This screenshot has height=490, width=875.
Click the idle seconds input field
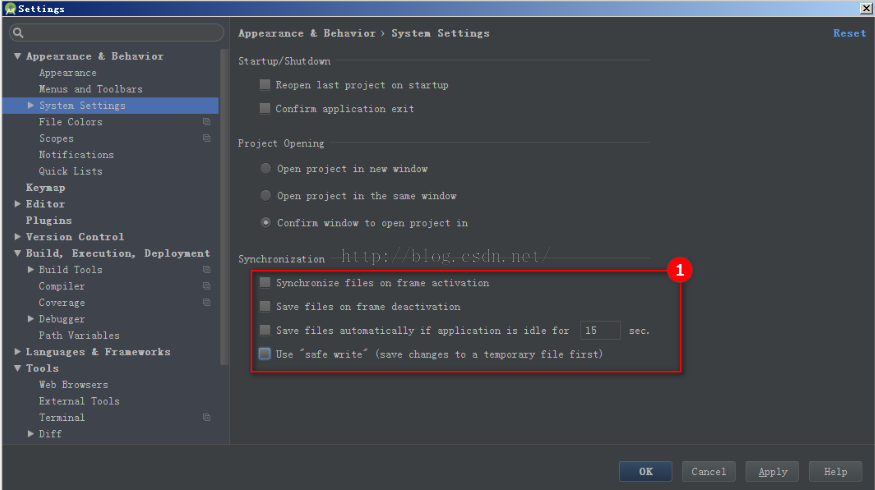point(600,330)
